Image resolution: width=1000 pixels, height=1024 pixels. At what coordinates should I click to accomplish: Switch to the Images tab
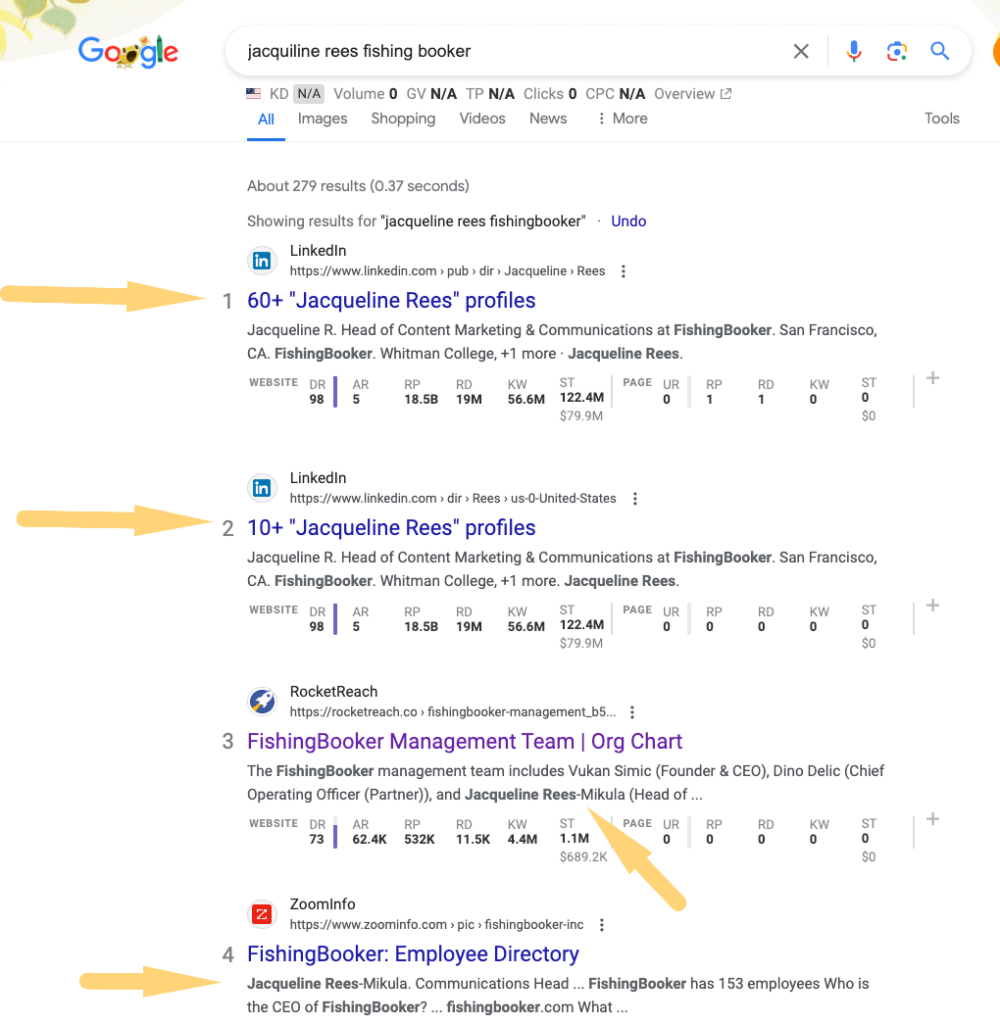[322, 118]
